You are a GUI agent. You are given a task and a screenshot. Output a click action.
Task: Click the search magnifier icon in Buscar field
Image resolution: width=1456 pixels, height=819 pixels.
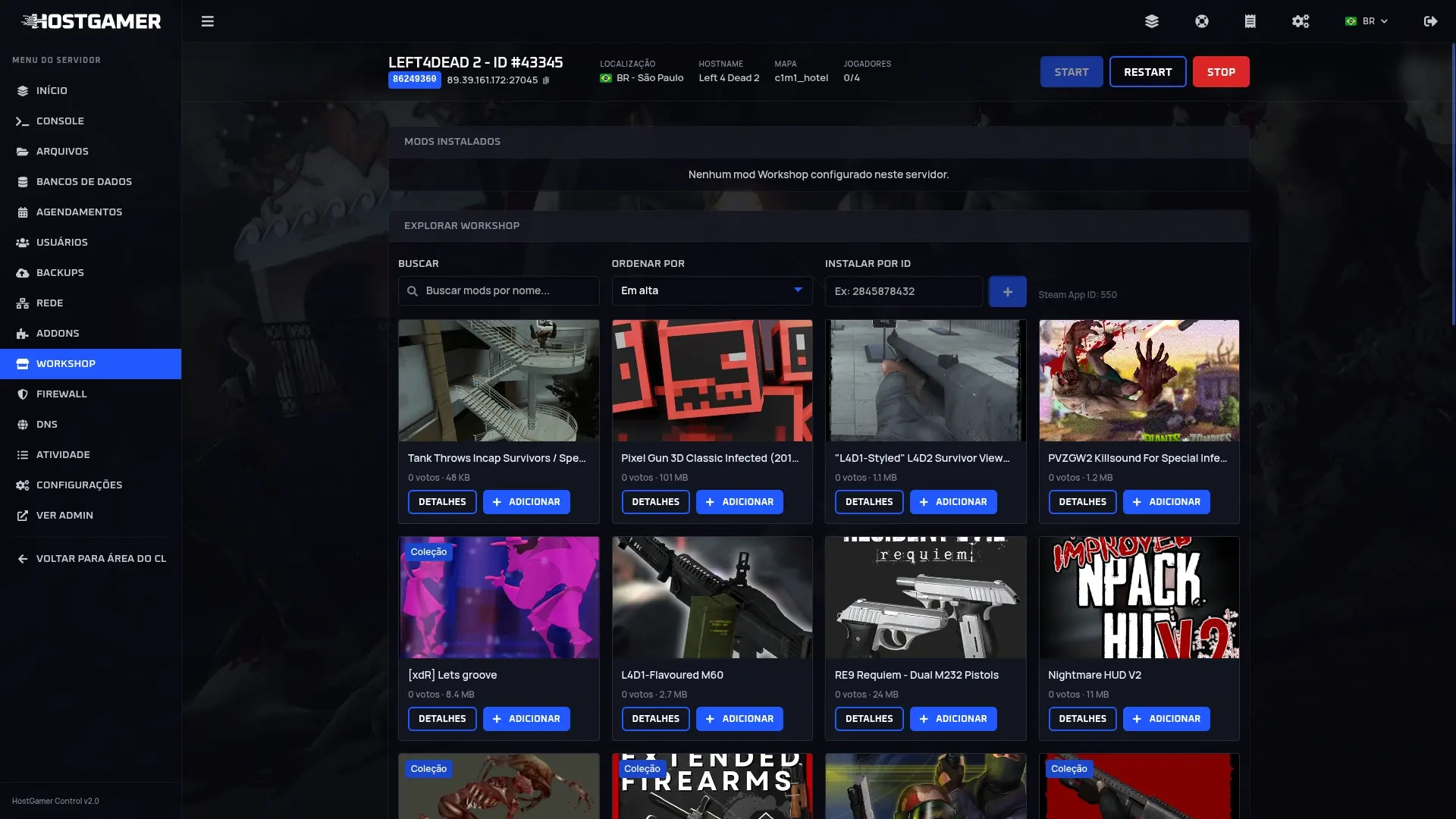413,291
